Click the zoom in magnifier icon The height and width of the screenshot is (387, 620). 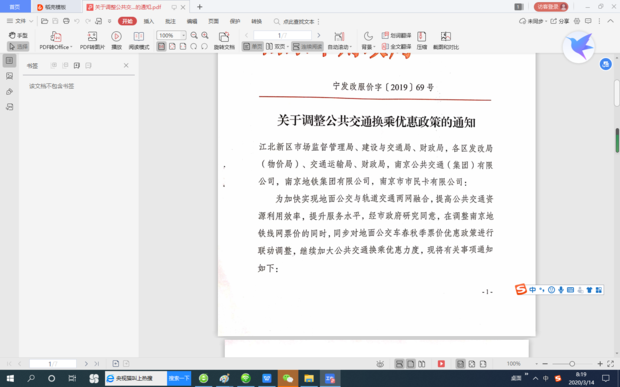(205, 36)
